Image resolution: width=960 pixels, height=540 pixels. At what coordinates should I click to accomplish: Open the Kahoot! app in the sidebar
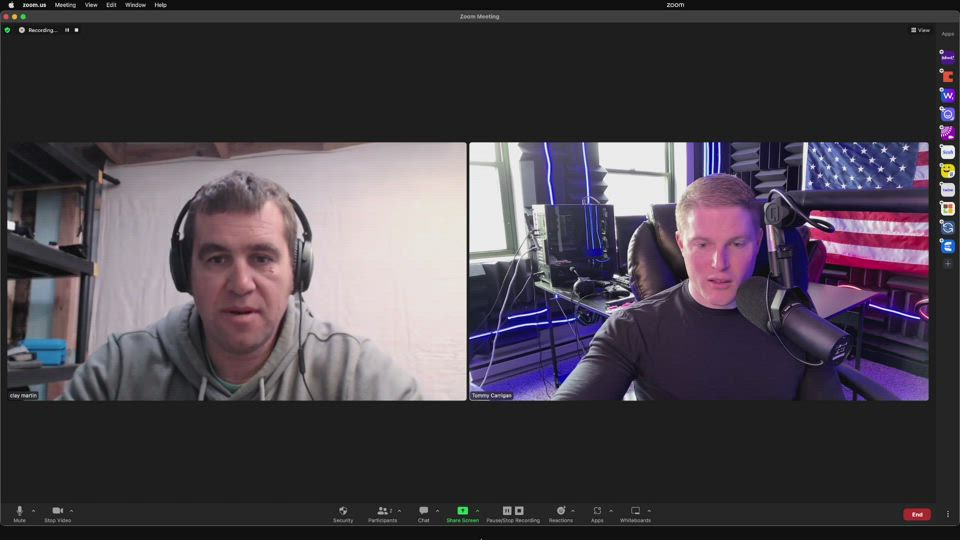948,58
